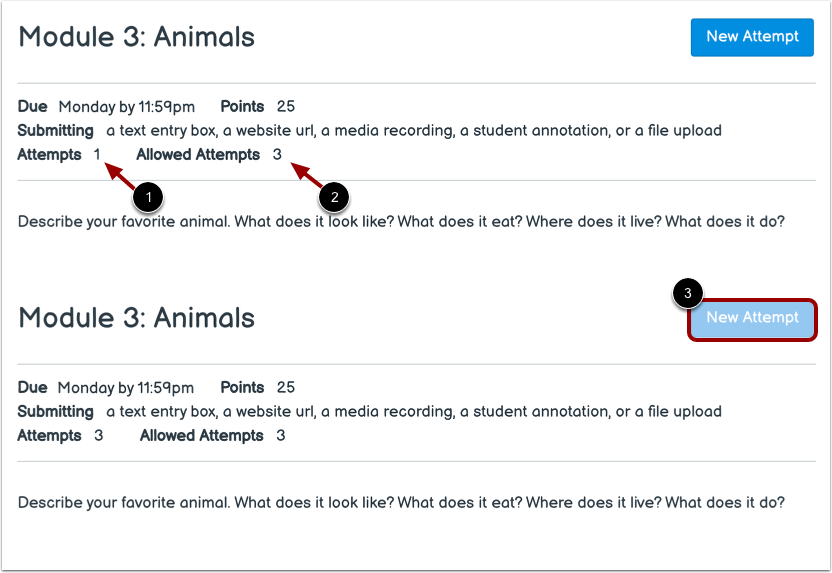This screenshot has width=832, height=573.
Task: Click the Points 25 value in the first assignment
Action: 286,106
